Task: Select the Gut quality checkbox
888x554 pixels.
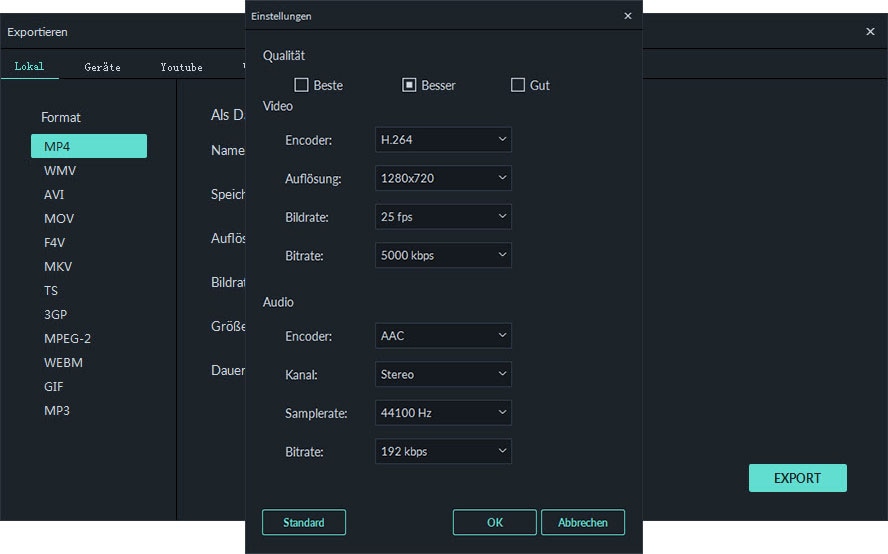Action: 518,85
